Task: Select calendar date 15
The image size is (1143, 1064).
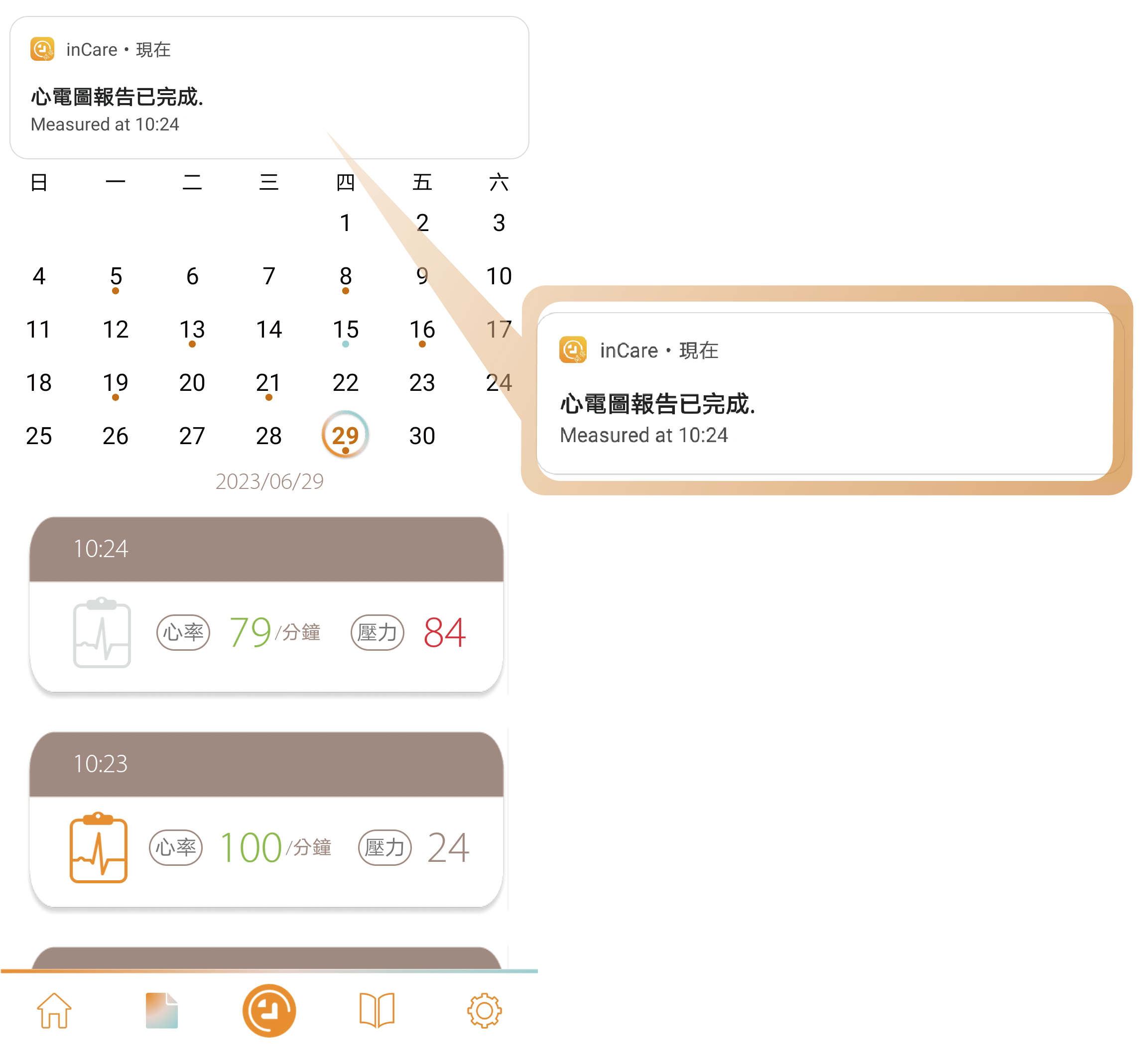Action: [345, 331]
